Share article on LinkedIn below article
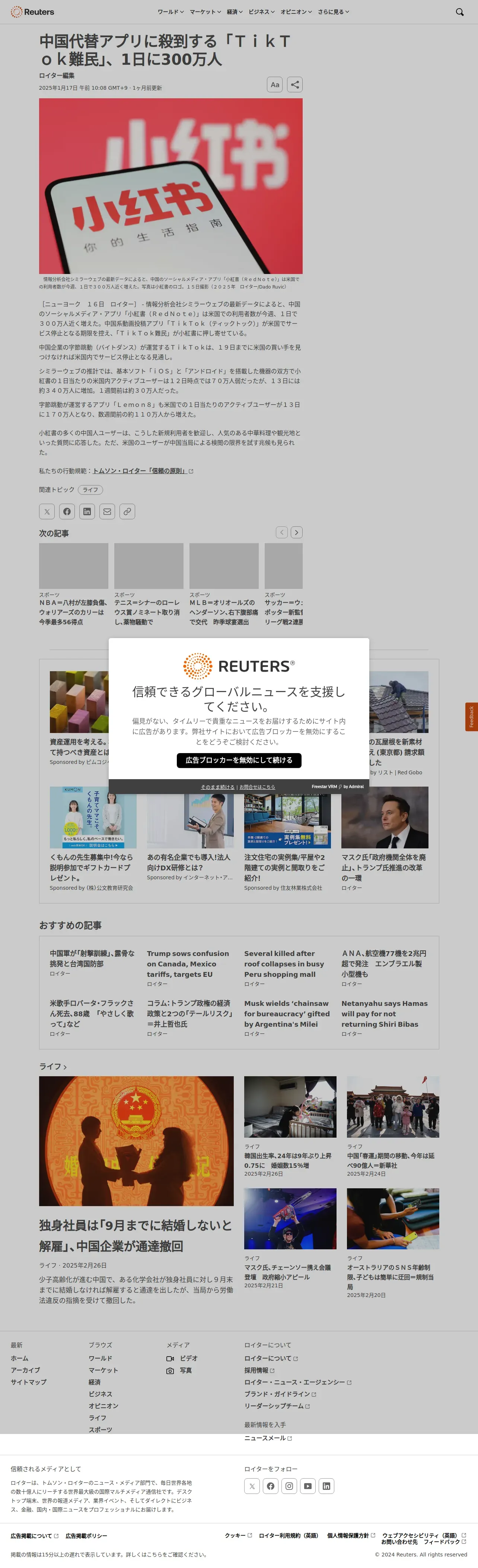 tap(87, 511)
